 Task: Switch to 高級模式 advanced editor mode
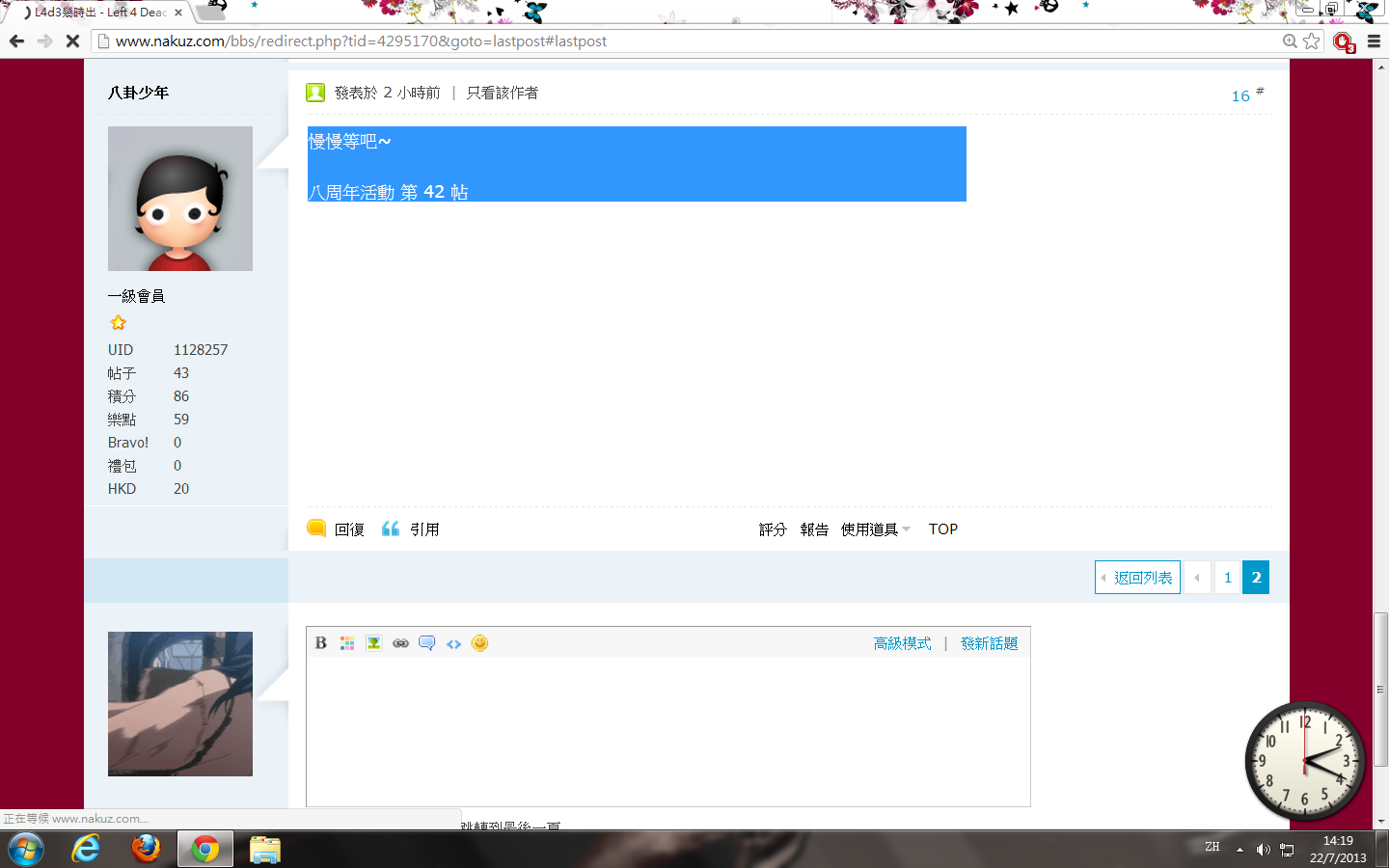click(902, 643)
